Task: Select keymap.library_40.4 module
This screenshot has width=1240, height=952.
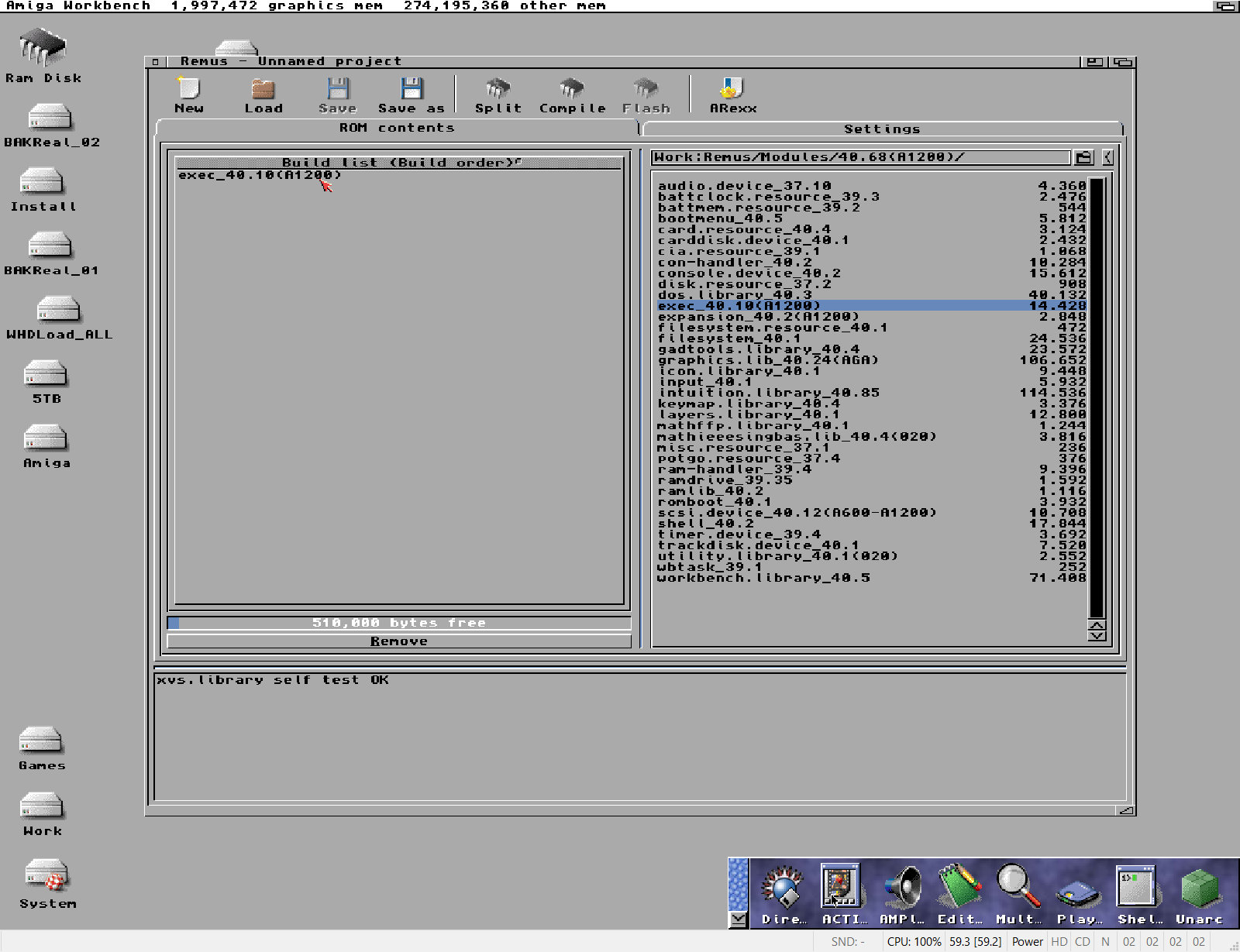Action: point(872,404)
